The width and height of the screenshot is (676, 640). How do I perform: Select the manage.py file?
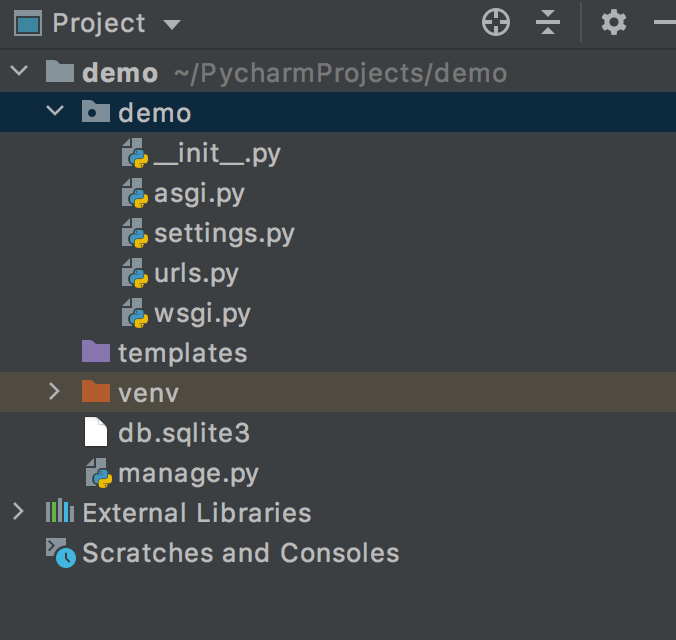(188, 473)
